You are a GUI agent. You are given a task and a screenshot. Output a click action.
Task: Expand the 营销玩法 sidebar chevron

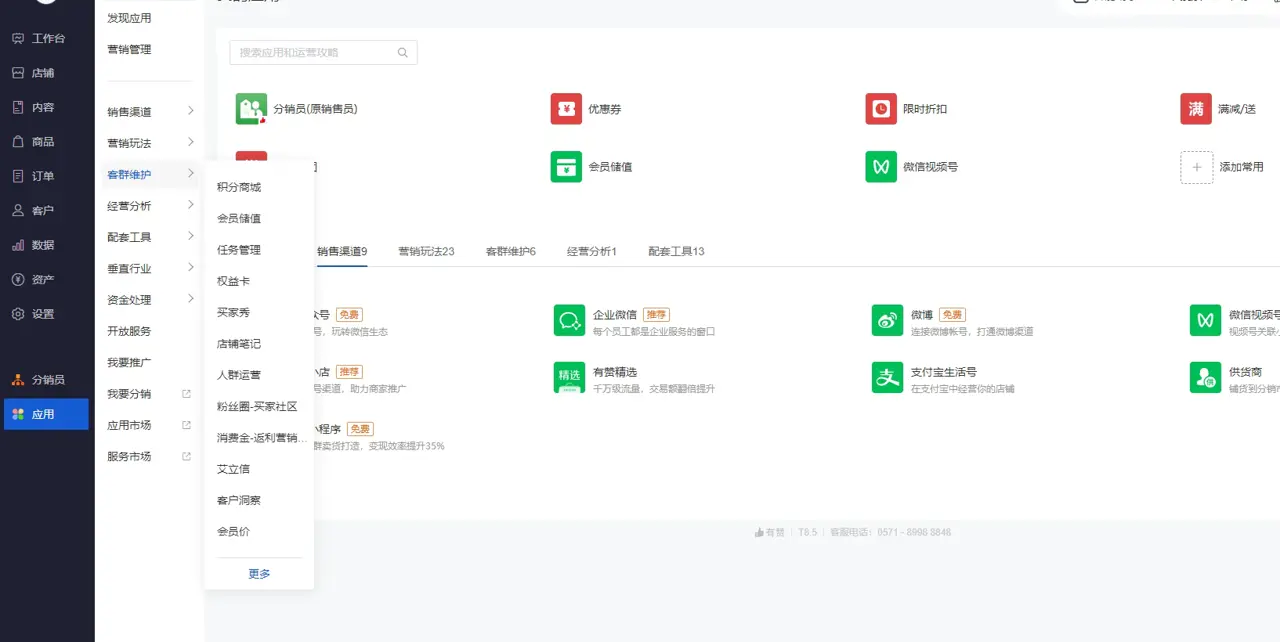click(x=190, y=143)
